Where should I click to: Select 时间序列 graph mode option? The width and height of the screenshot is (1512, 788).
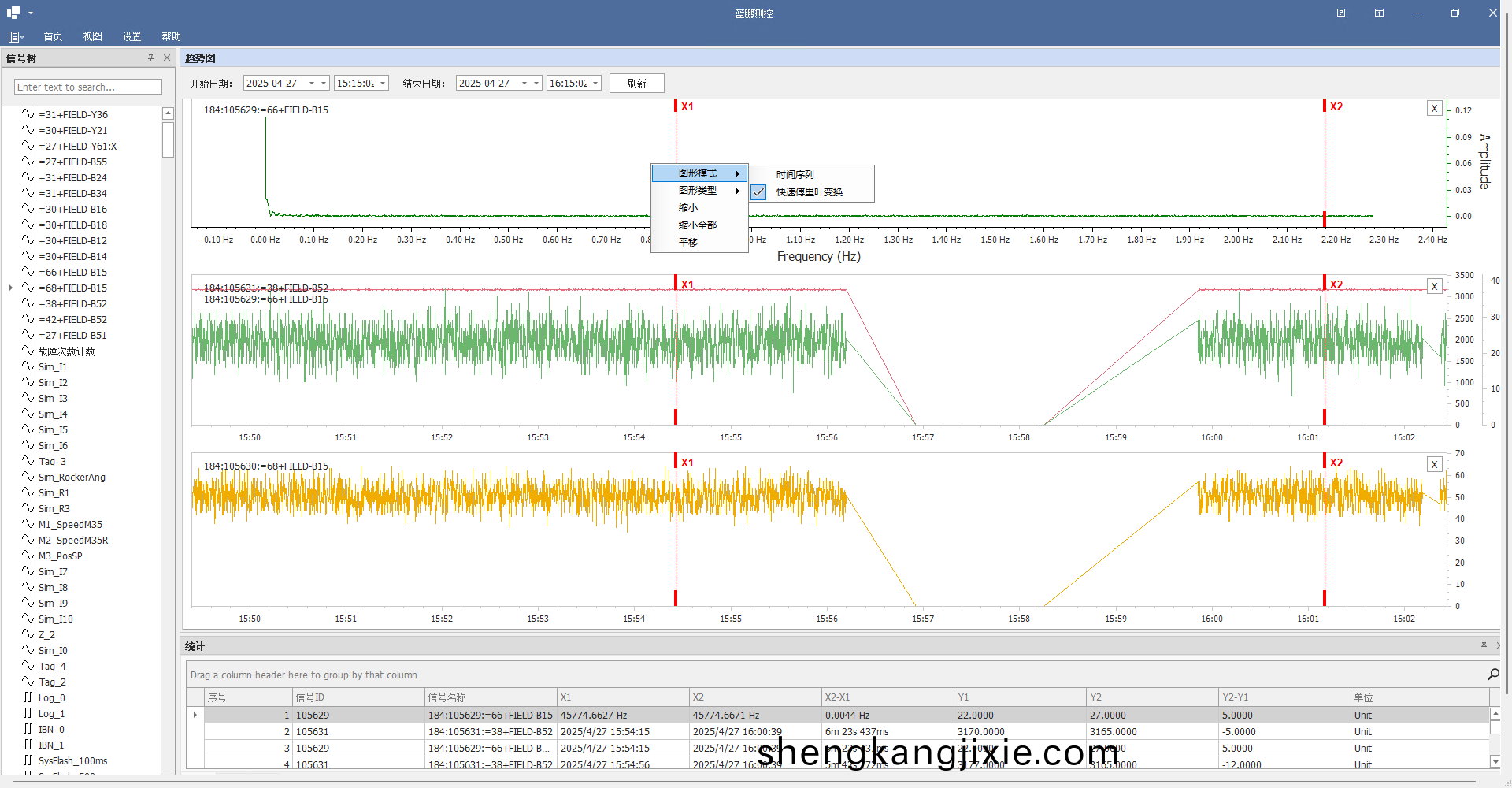(795, 175)
